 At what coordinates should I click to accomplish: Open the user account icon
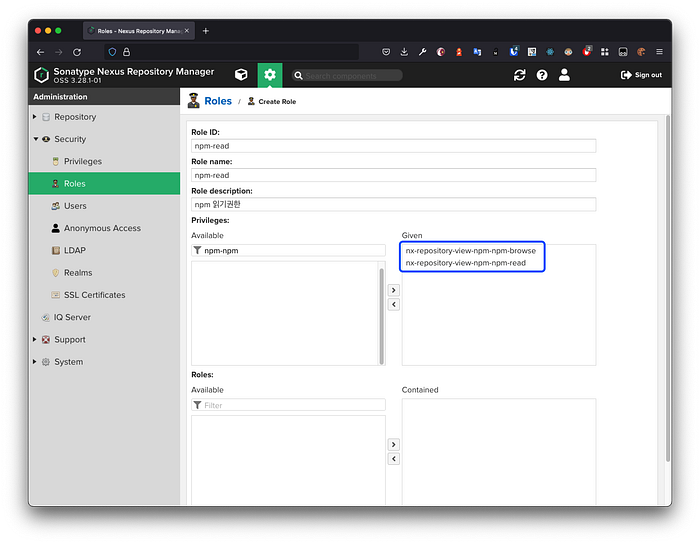(564, 75)
